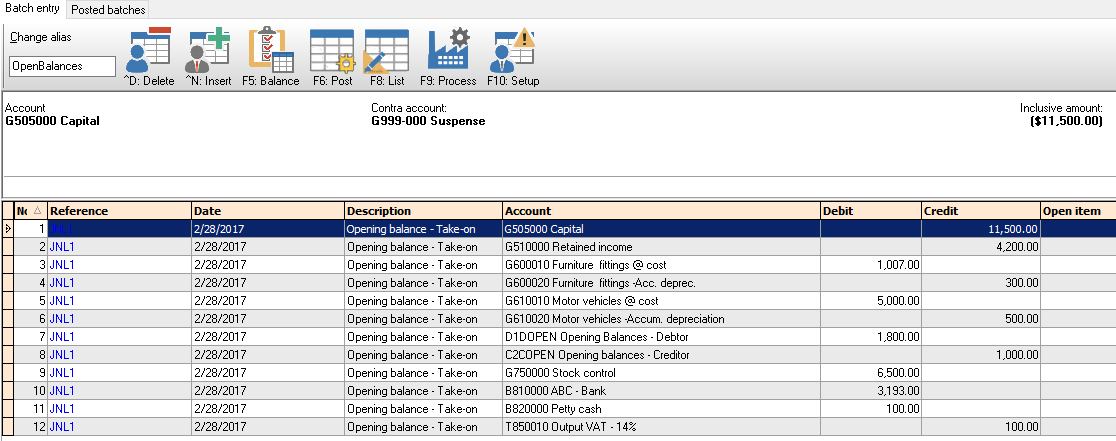Click the Date column header
This screenshot has height=441, width=1116.
(x=267, y=211)
